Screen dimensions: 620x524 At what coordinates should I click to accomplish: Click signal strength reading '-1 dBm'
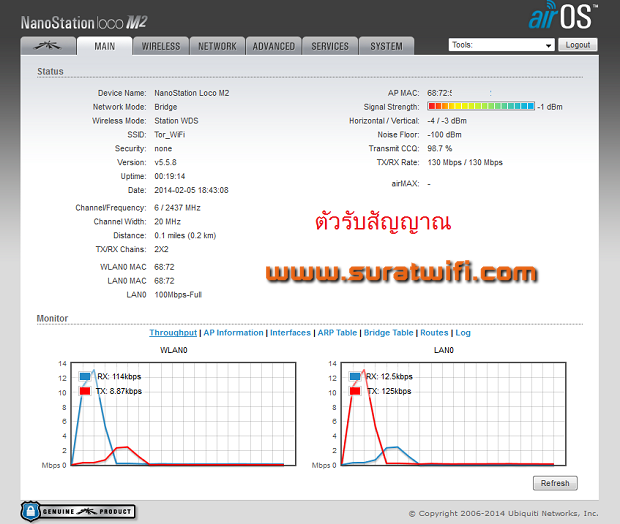click(x=550, y=107)
